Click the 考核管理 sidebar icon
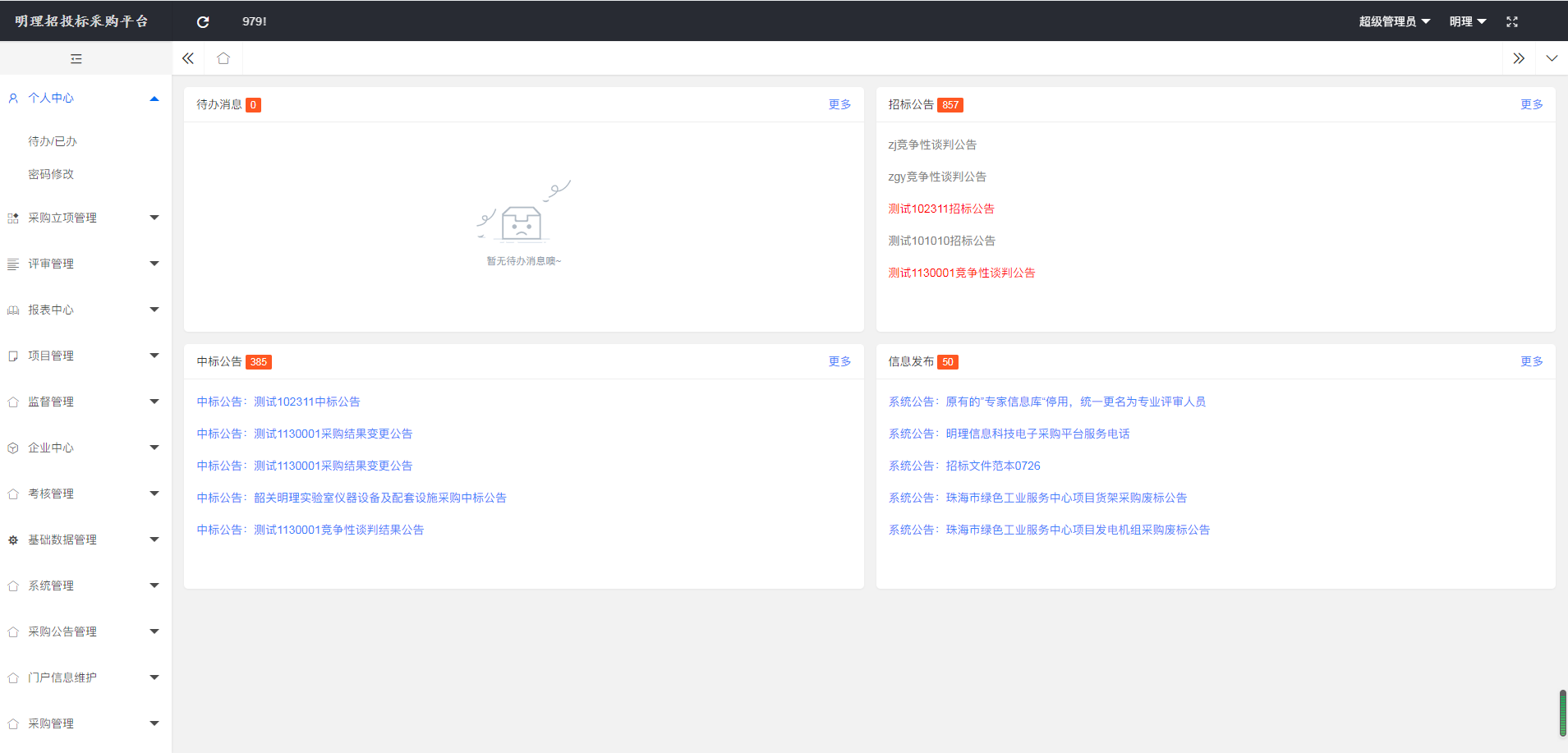1568x753 pixels. click(13, 494)
